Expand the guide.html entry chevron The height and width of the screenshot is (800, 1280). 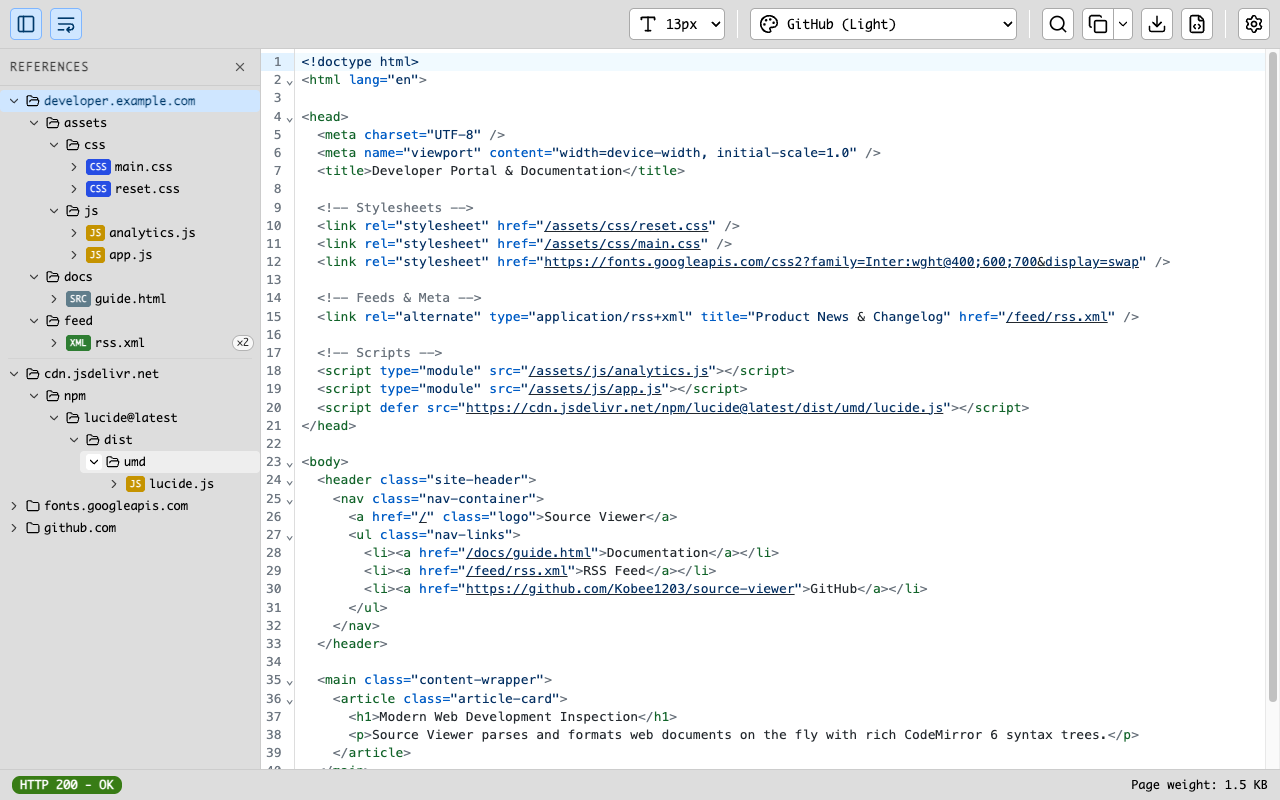54,299
